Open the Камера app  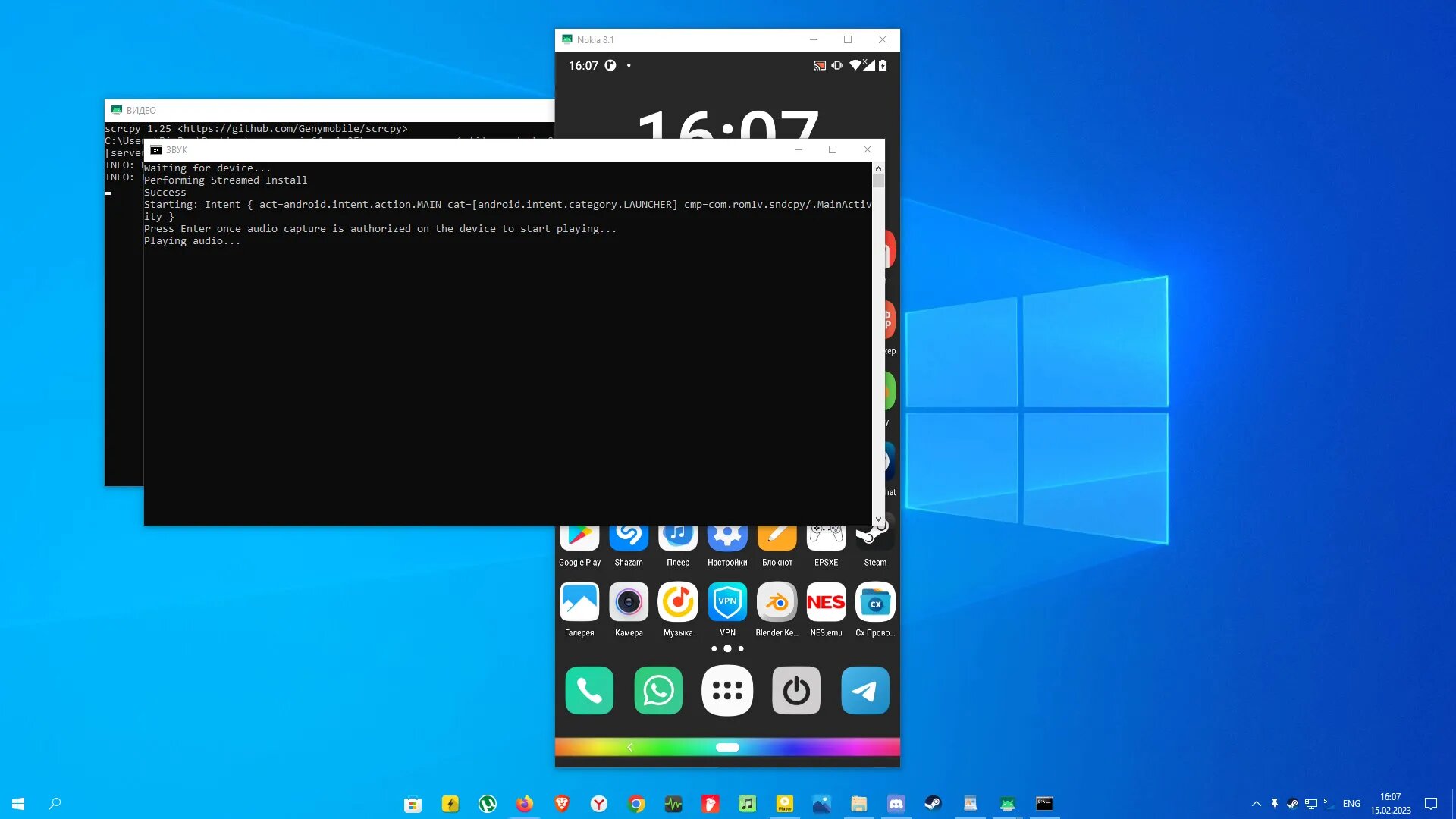click(x=629, y=602)
